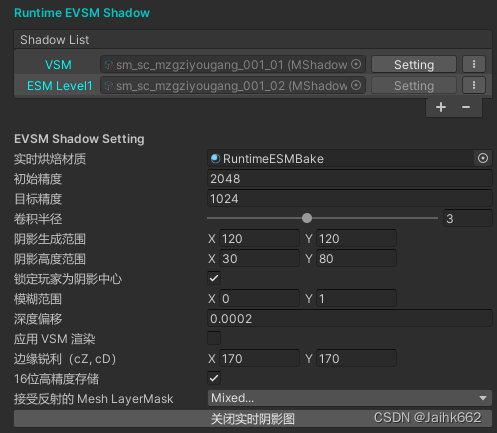Viewport: 497px width, 433px height.
Task: Click 阴影生成范围 label
Action: [50, 239]
